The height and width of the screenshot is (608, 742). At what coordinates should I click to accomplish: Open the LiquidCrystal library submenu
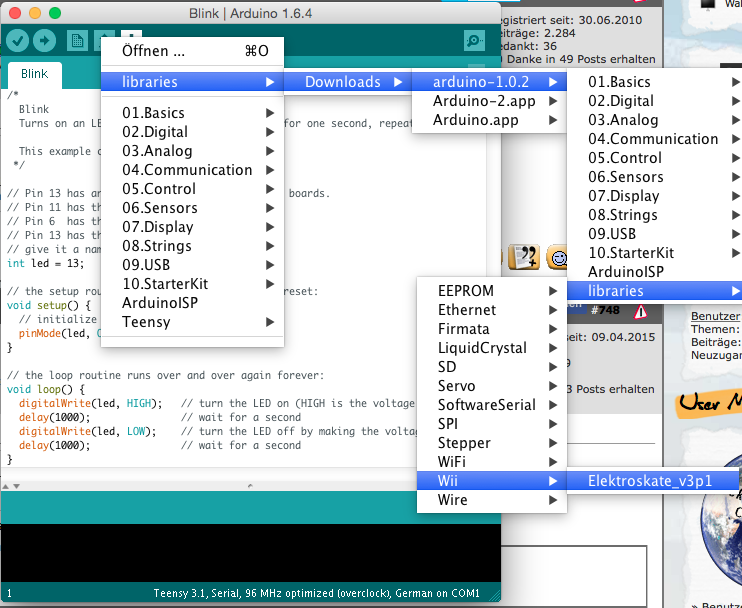tap(492, 348)
